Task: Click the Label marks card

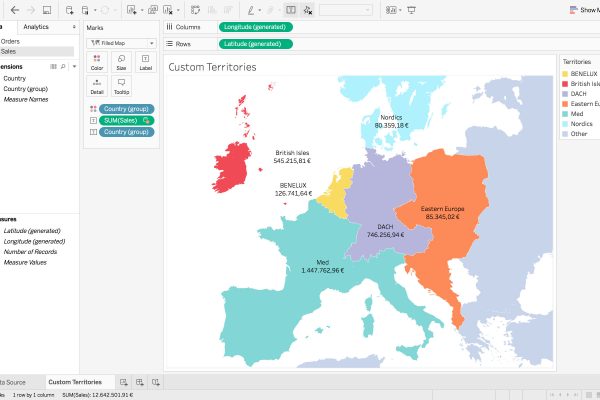Action: [146, 62]
